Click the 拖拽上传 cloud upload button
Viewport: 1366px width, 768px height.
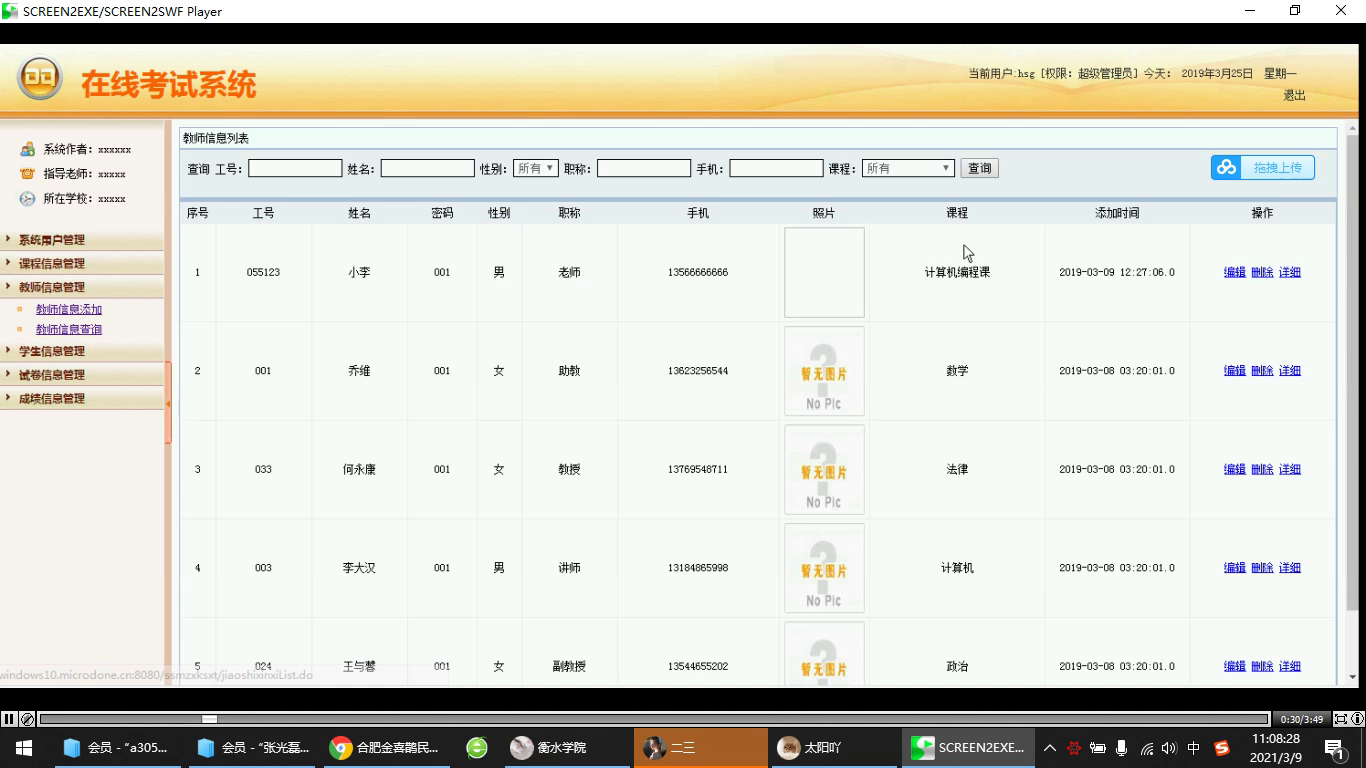tap(1262, 167)
